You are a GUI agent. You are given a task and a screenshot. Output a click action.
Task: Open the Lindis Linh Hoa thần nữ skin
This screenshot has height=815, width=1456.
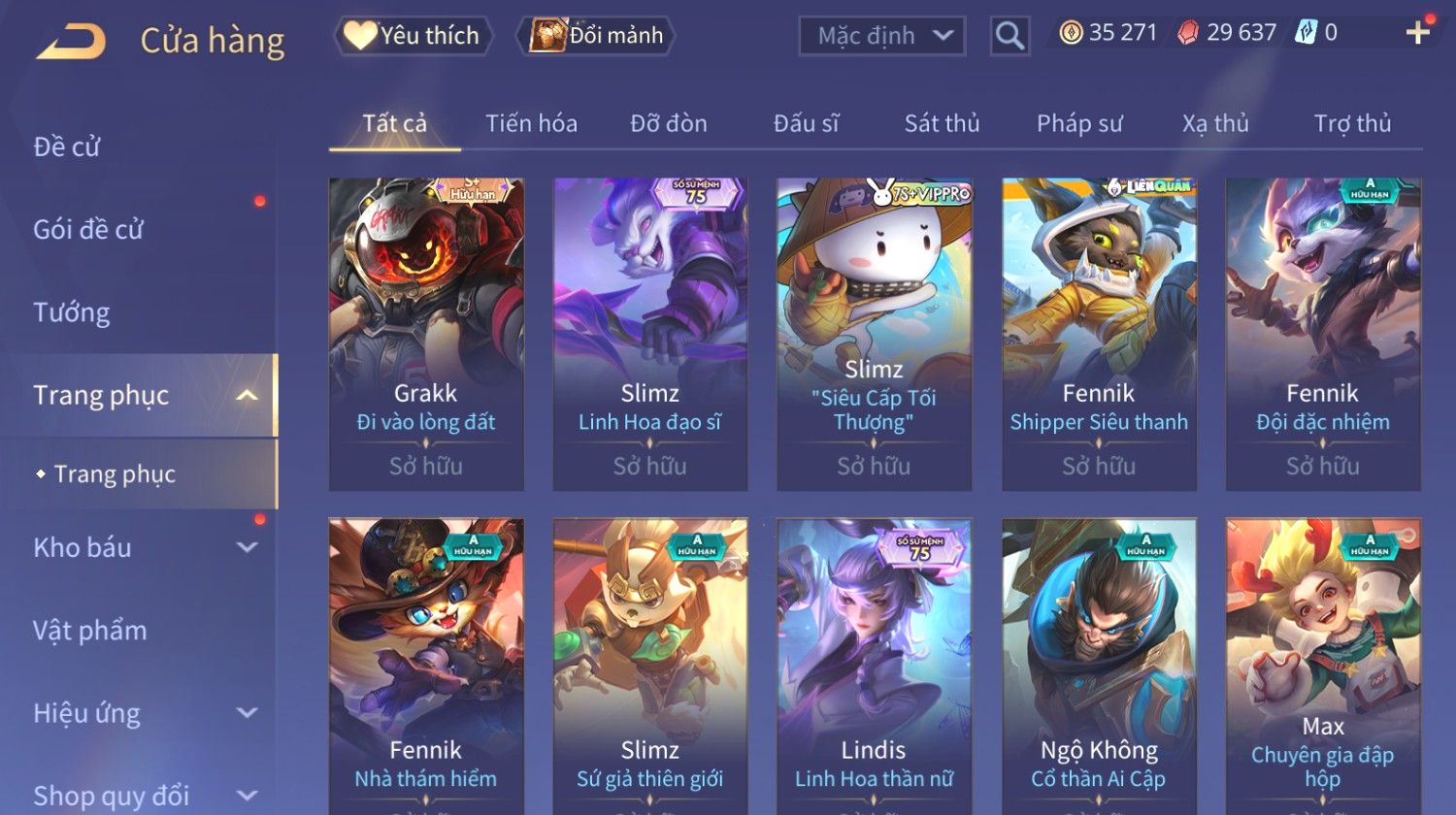(874, 667)
